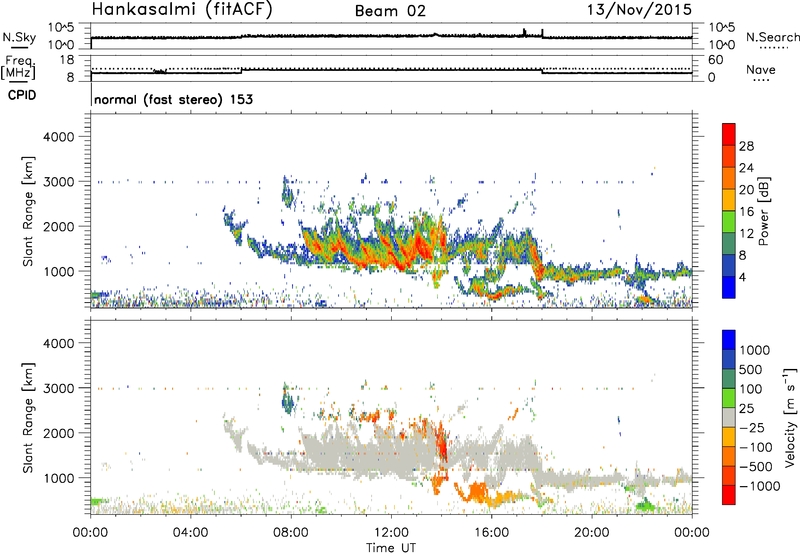
Task: Click the 'Time UT' axis title
Action: pyautogui.click(x=391, y=548)
